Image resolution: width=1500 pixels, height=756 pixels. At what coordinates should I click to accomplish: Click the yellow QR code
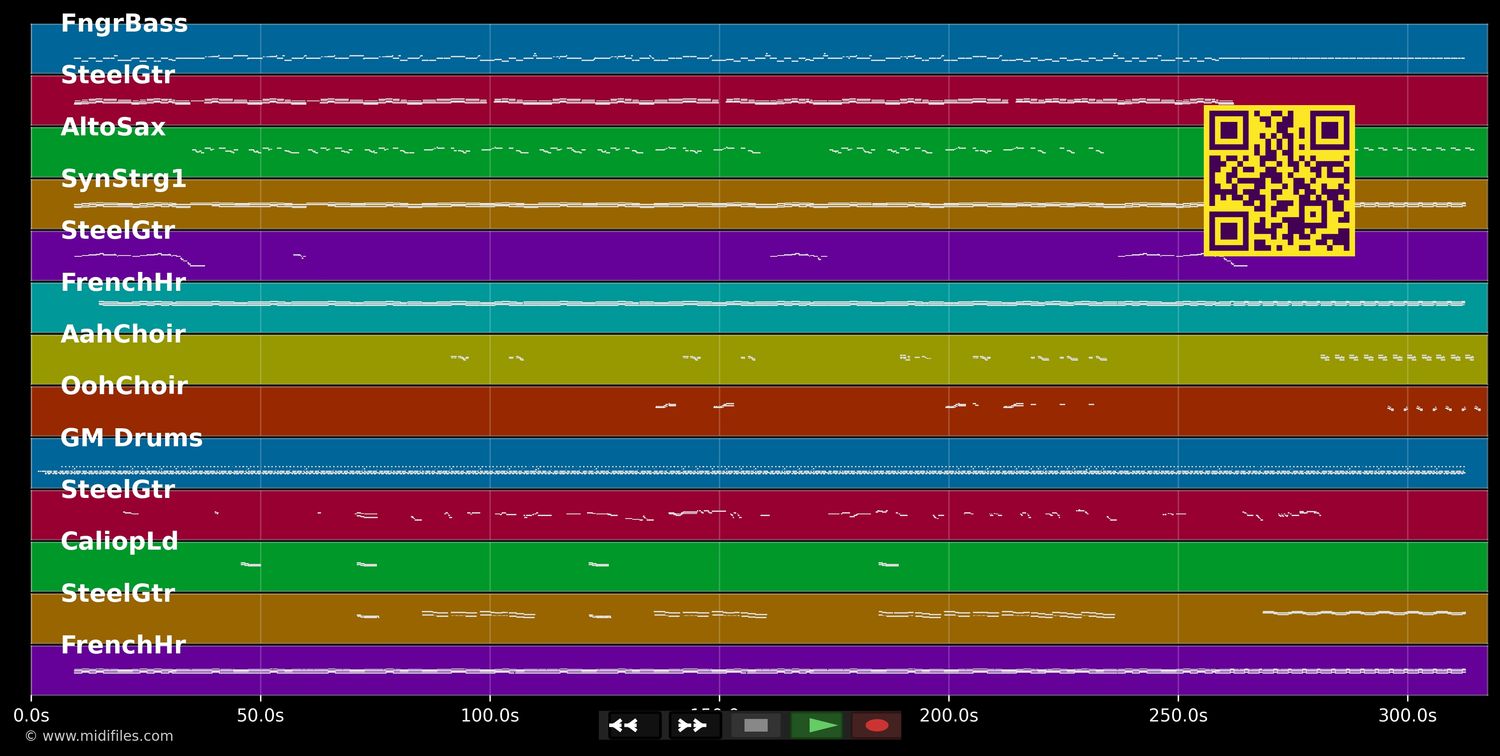tap(1279, 181)
